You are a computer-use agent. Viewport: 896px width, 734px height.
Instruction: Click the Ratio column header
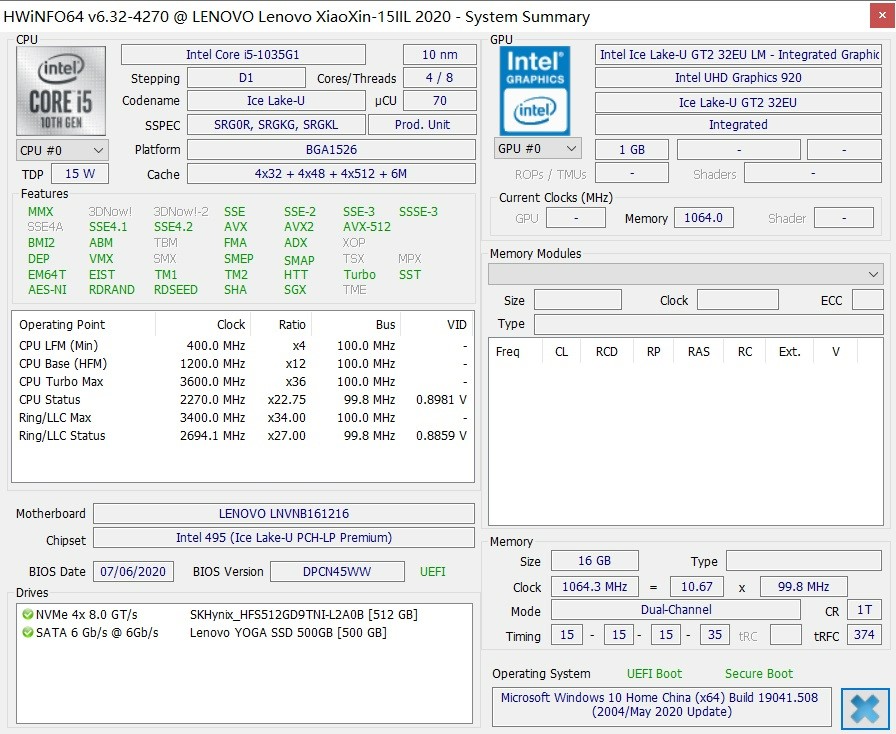(x=281, y=325)
